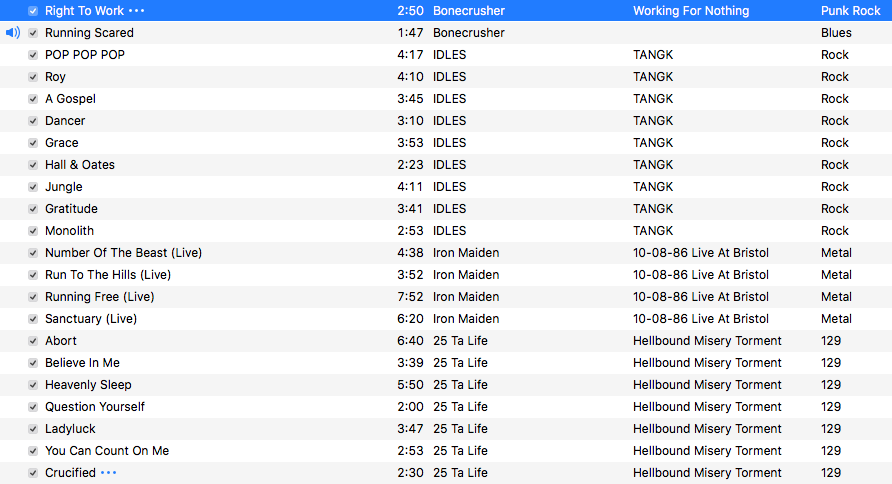This screenshot has height=484, width=892.
Task: Toggle the checkbox for Gratitude
Action: pyautogui.click(x=33, y=209)
